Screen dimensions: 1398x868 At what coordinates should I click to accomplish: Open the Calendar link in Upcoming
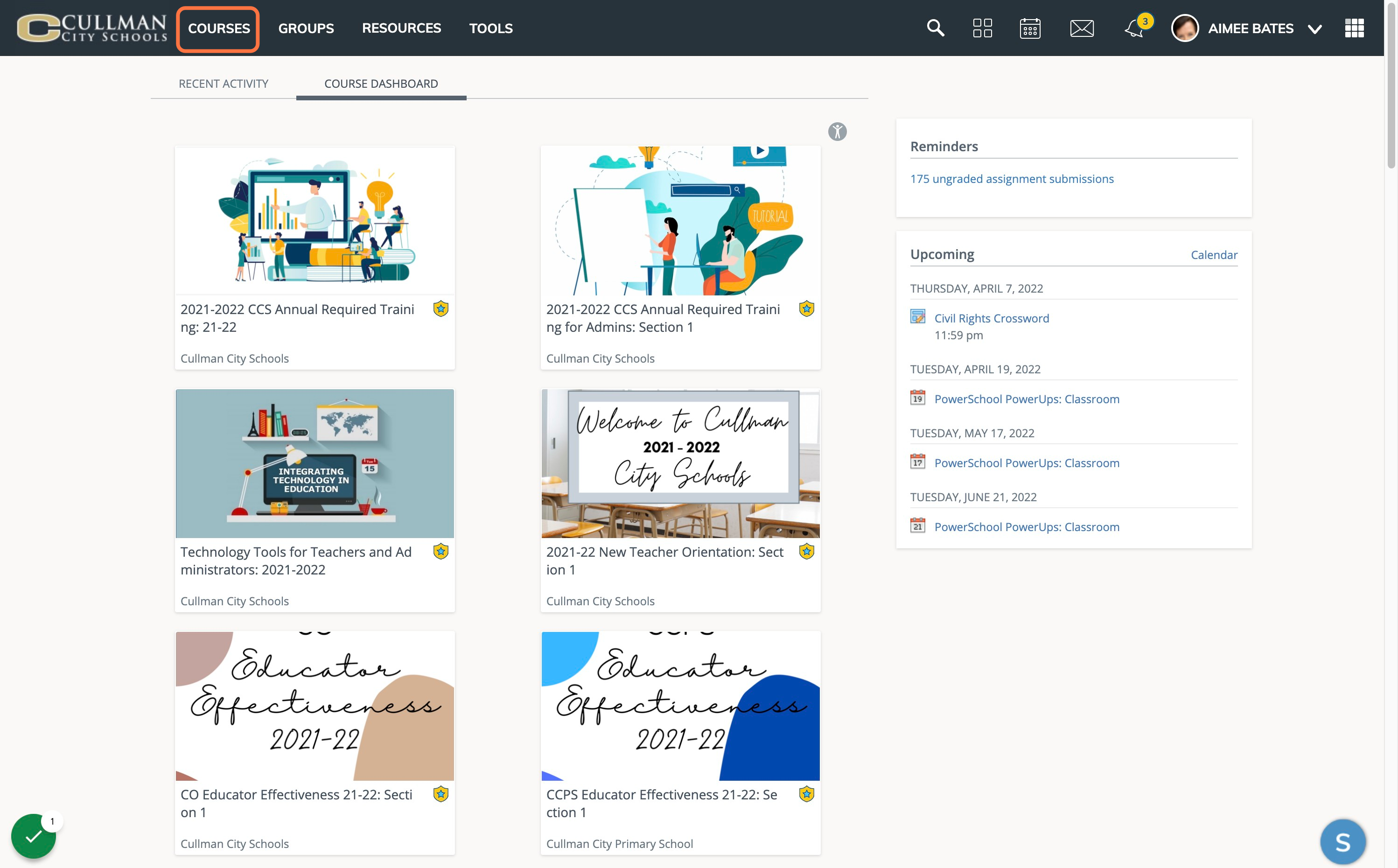pos(1214,255)
